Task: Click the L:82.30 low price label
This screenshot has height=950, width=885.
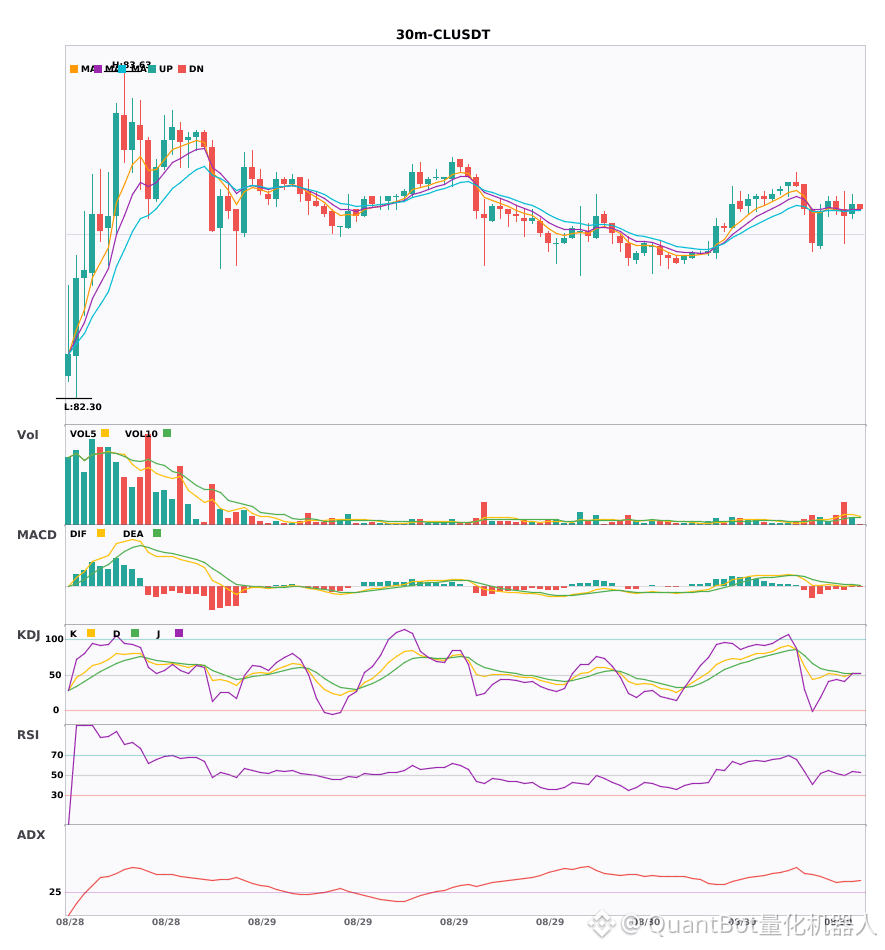Action: pos(83,407)
